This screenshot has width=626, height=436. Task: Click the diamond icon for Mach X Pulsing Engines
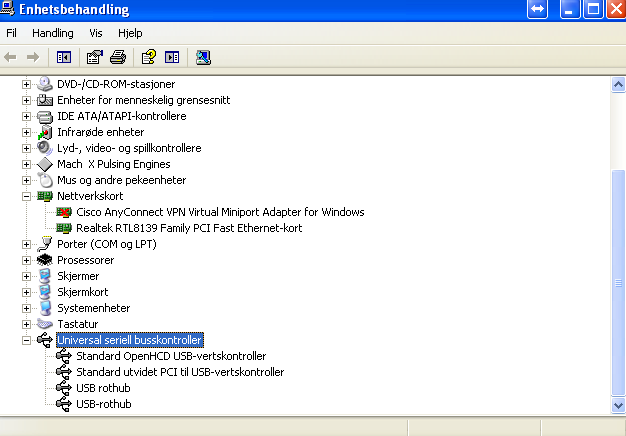45,164
